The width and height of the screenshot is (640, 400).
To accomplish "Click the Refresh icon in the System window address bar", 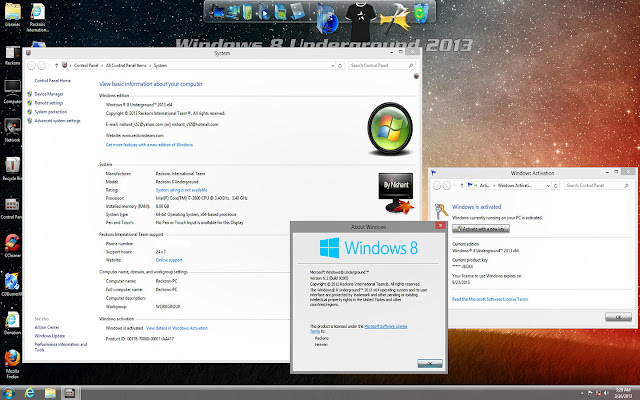I will [340, 66].
